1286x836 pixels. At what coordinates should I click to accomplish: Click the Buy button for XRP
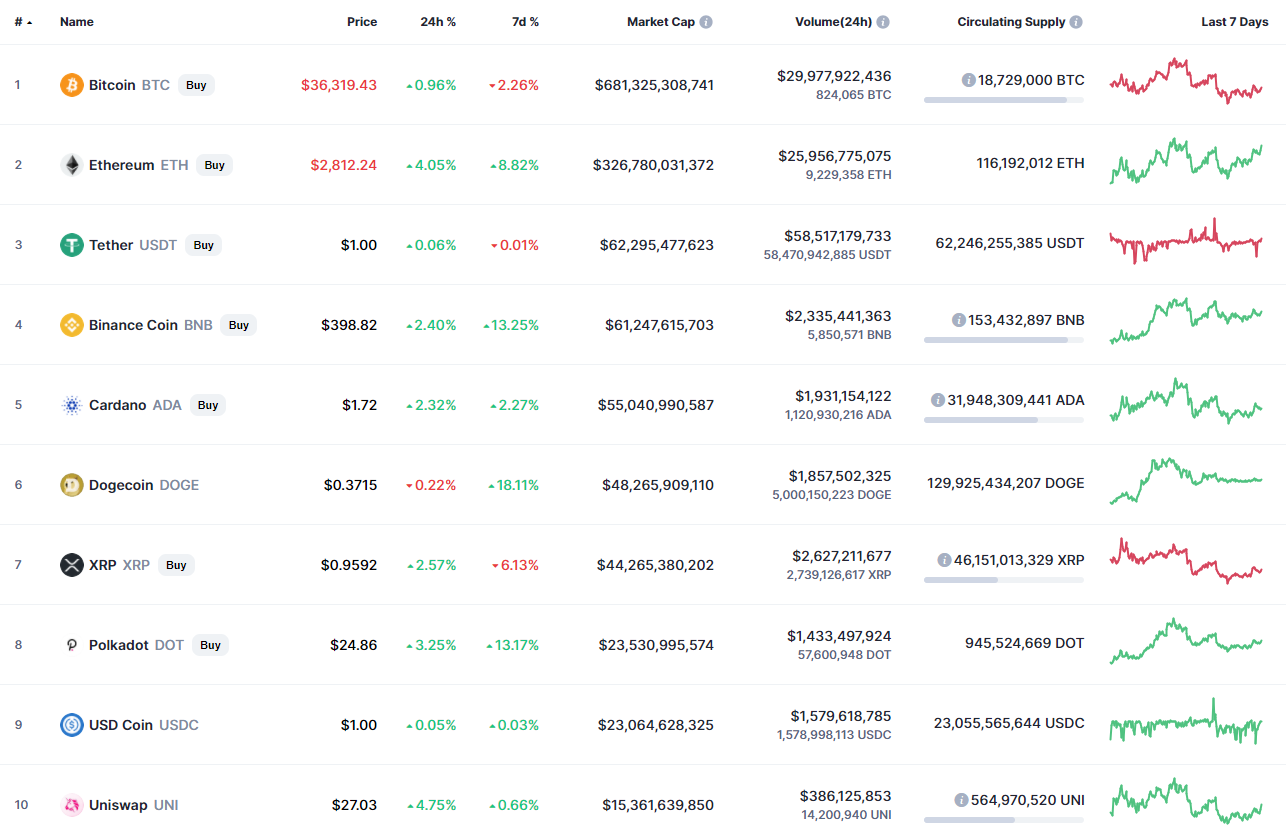tap(176, 565)
